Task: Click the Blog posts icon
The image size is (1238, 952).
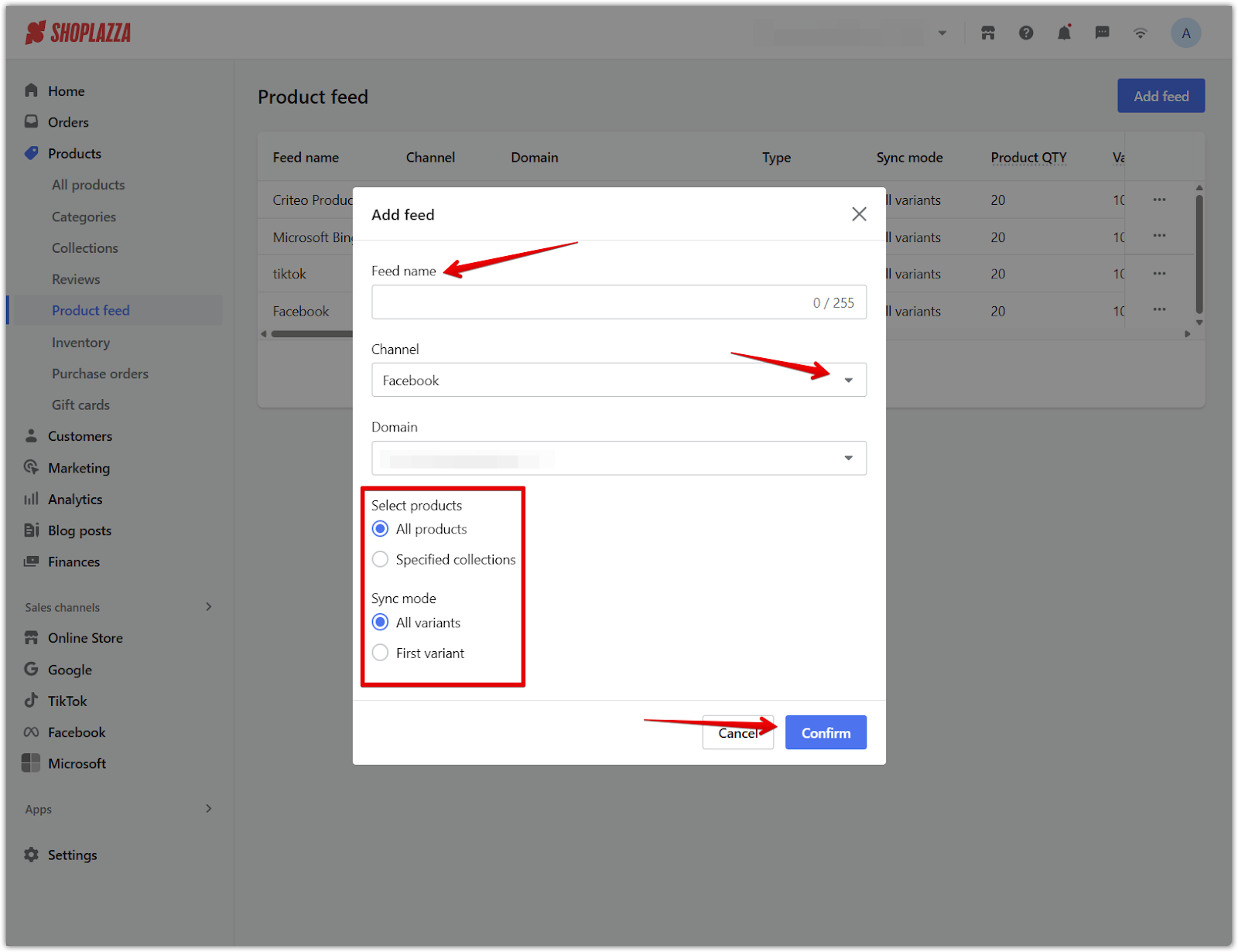Action: tap(31, 530)
